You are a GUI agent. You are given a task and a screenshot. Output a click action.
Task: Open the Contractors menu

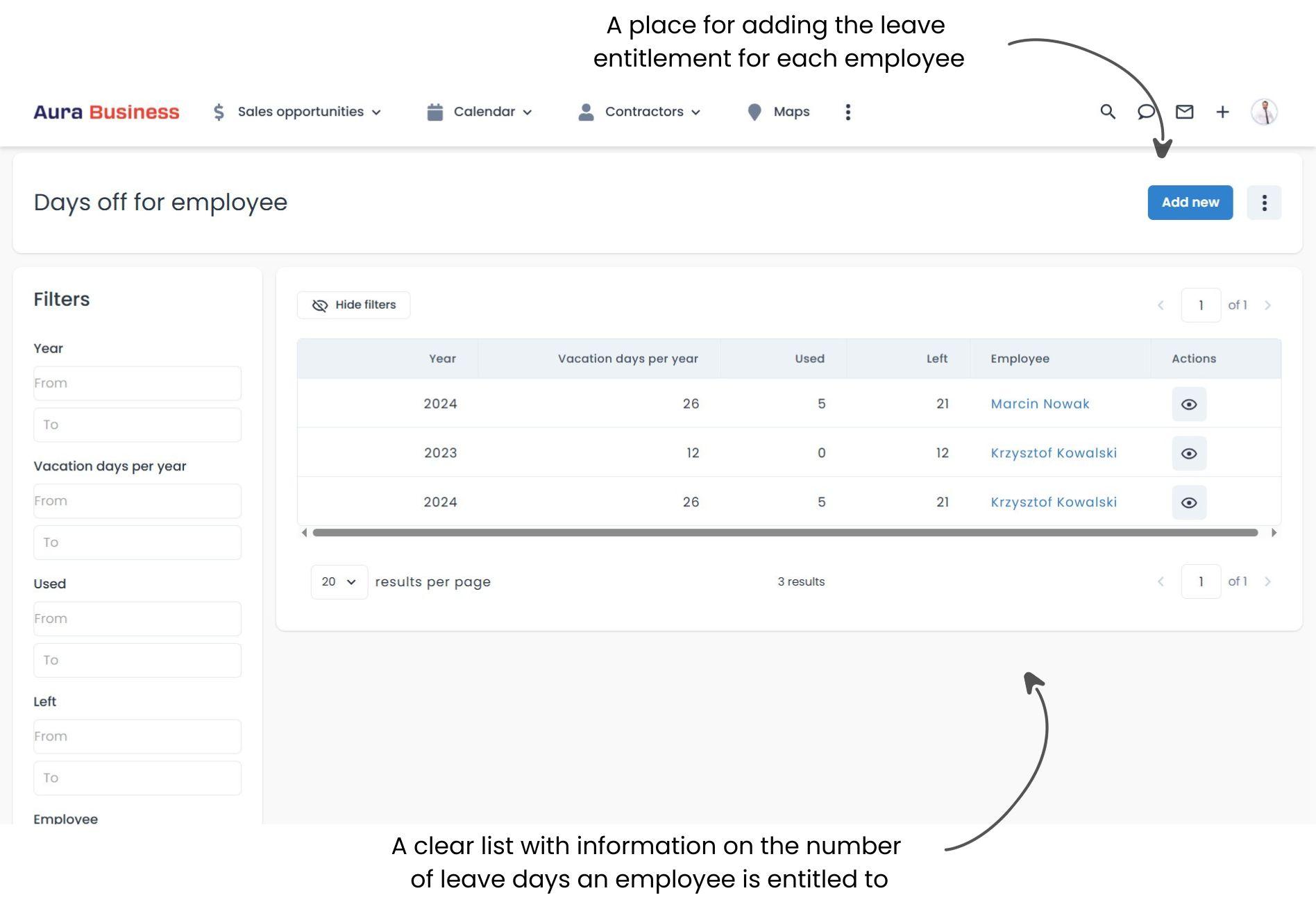click(640, 112)
